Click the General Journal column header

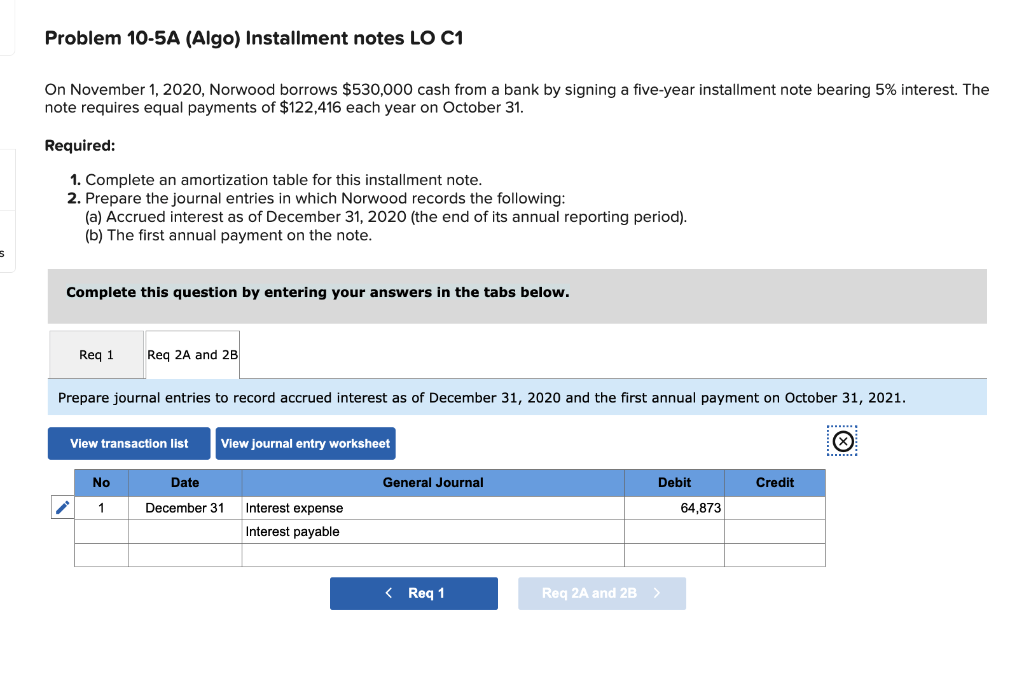(434, 482)
